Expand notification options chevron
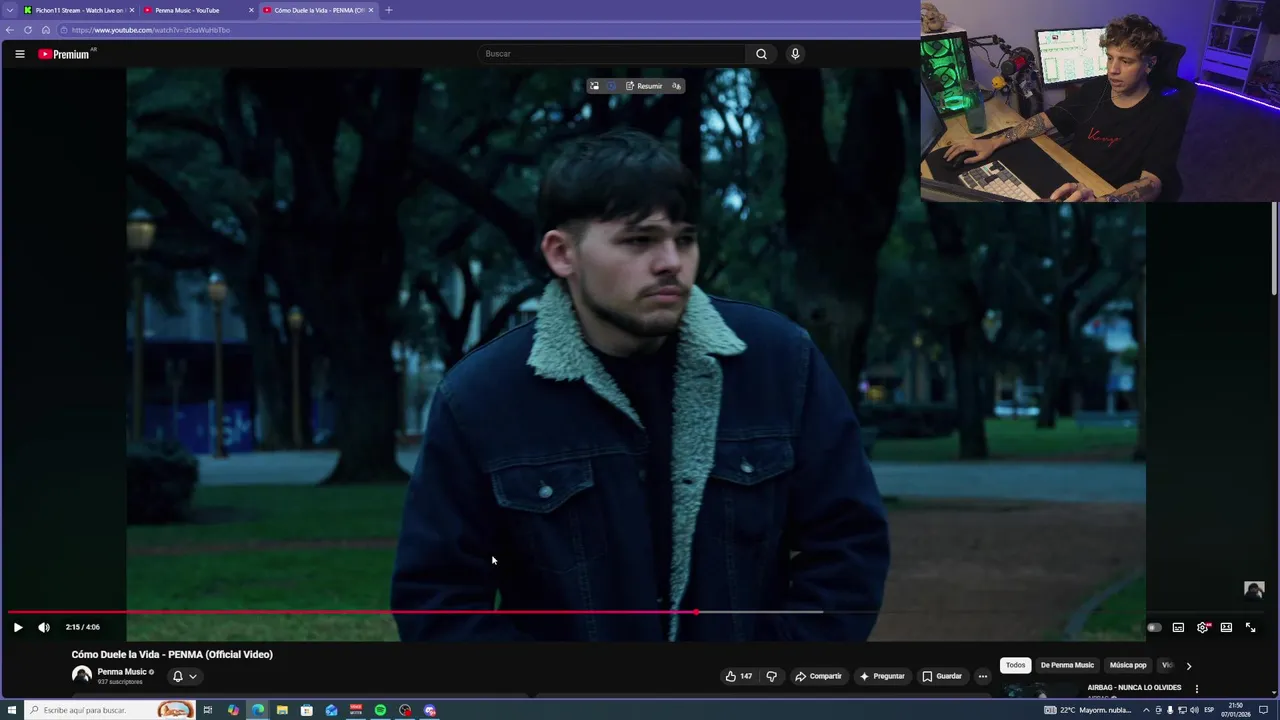The height and width of the screenshot is (720, 1280). click(x=193, y=676)
